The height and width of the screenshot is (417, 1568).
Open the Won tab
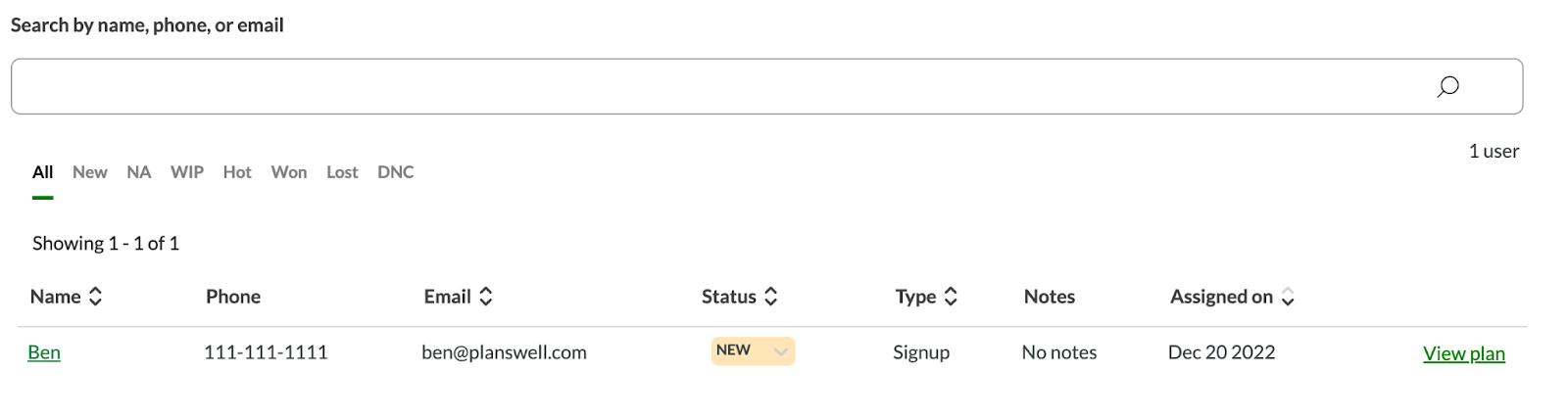(289, 172)
